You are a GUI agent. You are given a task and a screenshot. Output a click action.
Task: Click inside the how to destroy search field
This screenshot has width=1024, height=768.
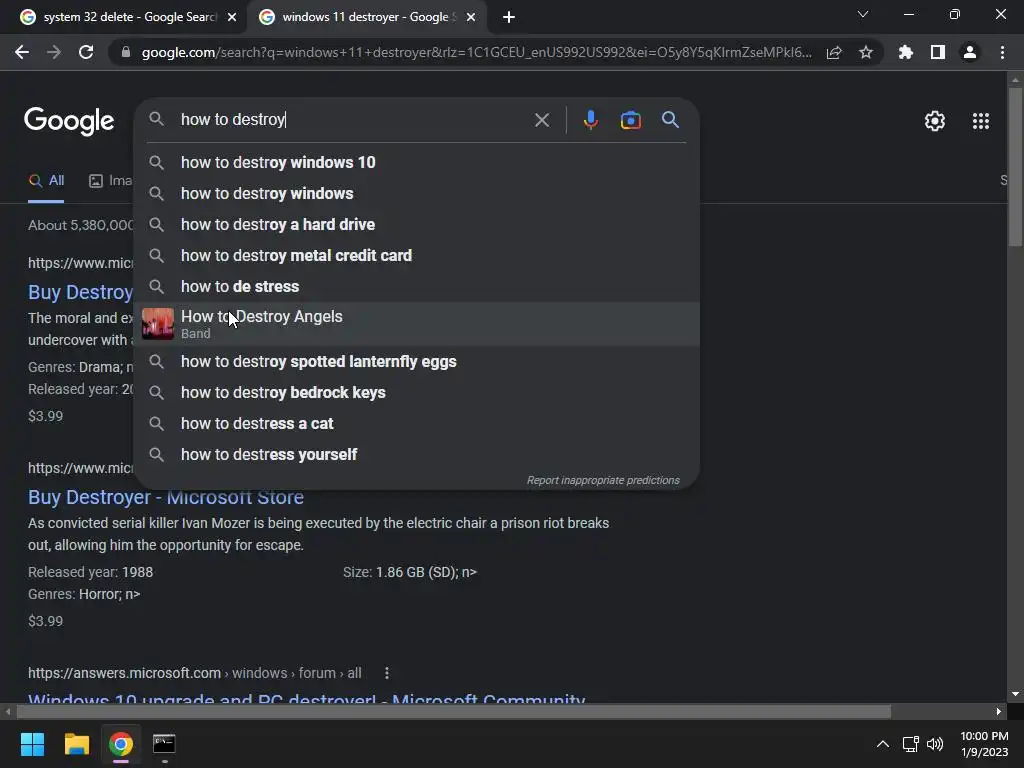pos(353,120)
